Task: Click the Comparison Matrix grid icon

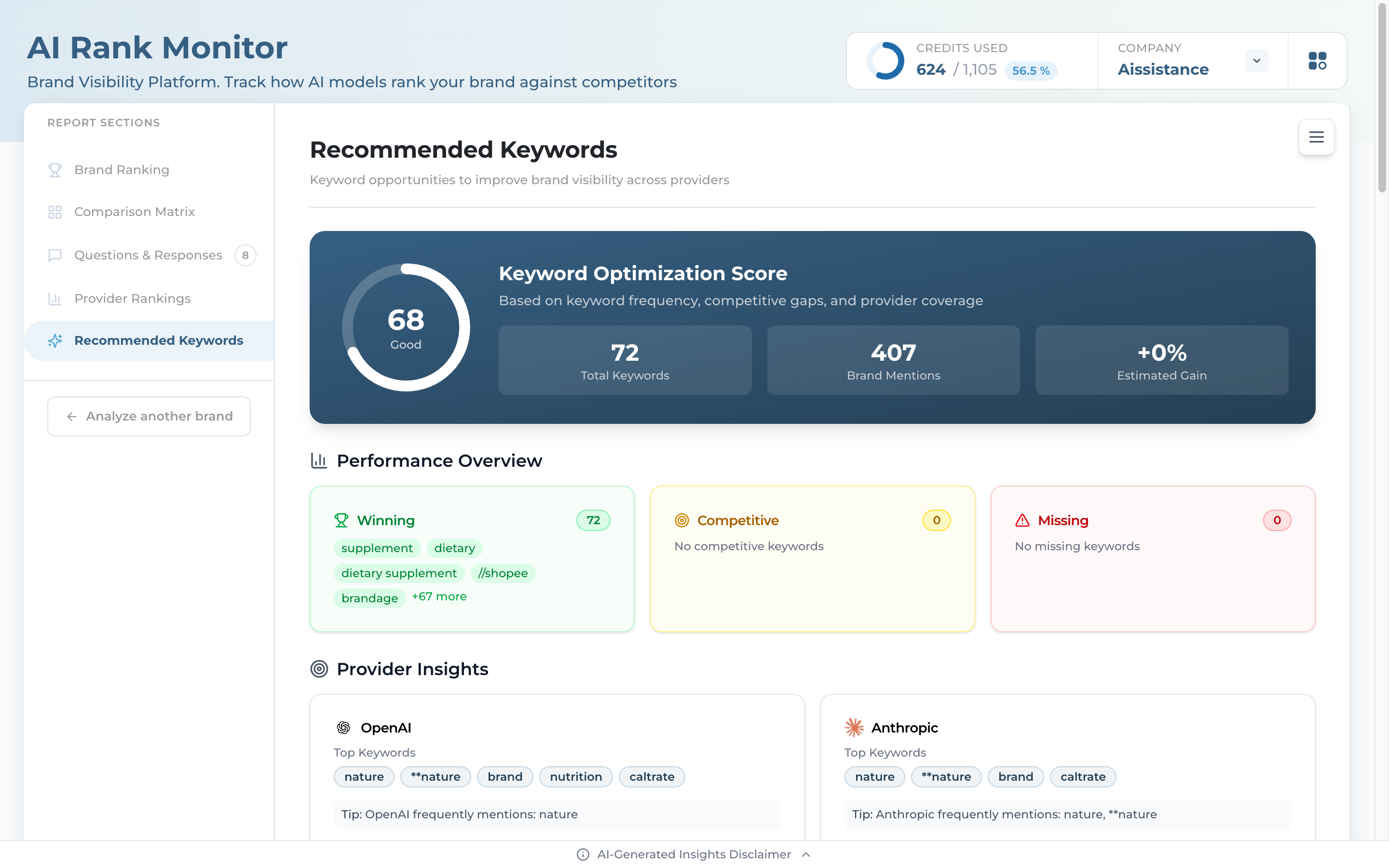Action: click(54, 212)
